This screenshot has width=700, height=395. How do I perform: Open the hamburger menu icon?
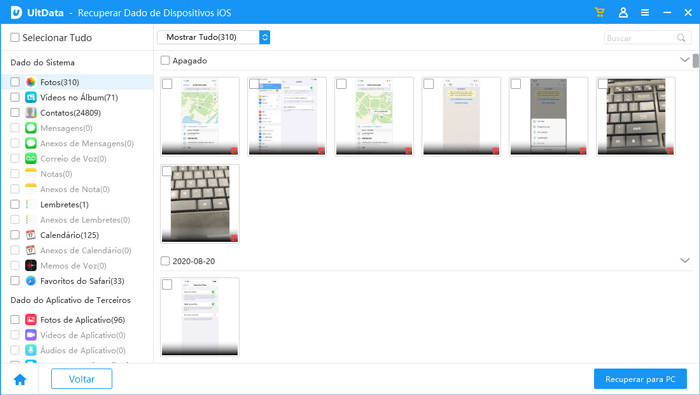tap(645, 12)
